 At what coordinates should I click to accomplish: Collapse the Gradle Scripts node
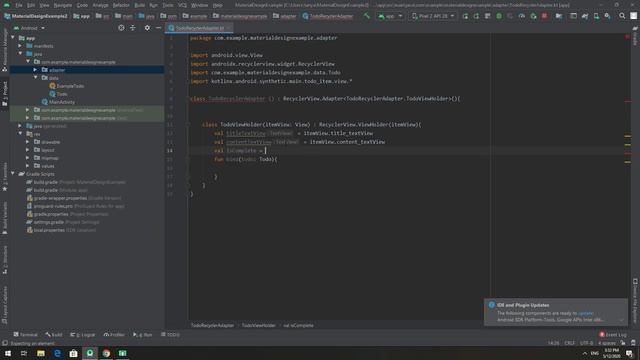point(13,173)
